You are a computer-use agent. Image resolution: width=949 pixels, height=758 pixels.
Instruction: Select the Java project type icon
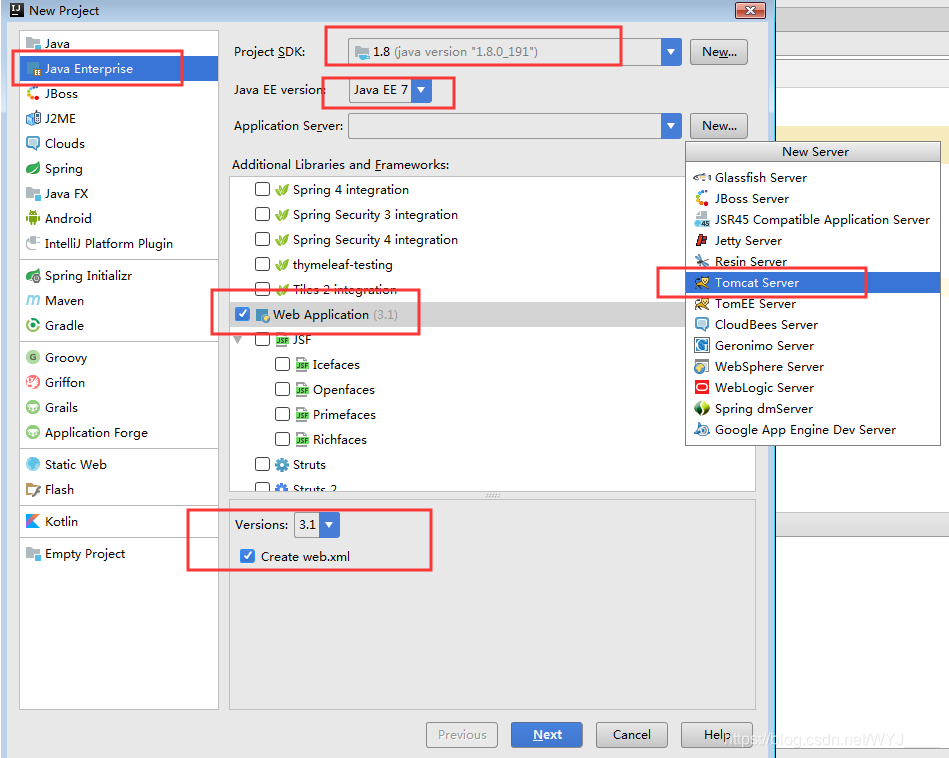33,43
